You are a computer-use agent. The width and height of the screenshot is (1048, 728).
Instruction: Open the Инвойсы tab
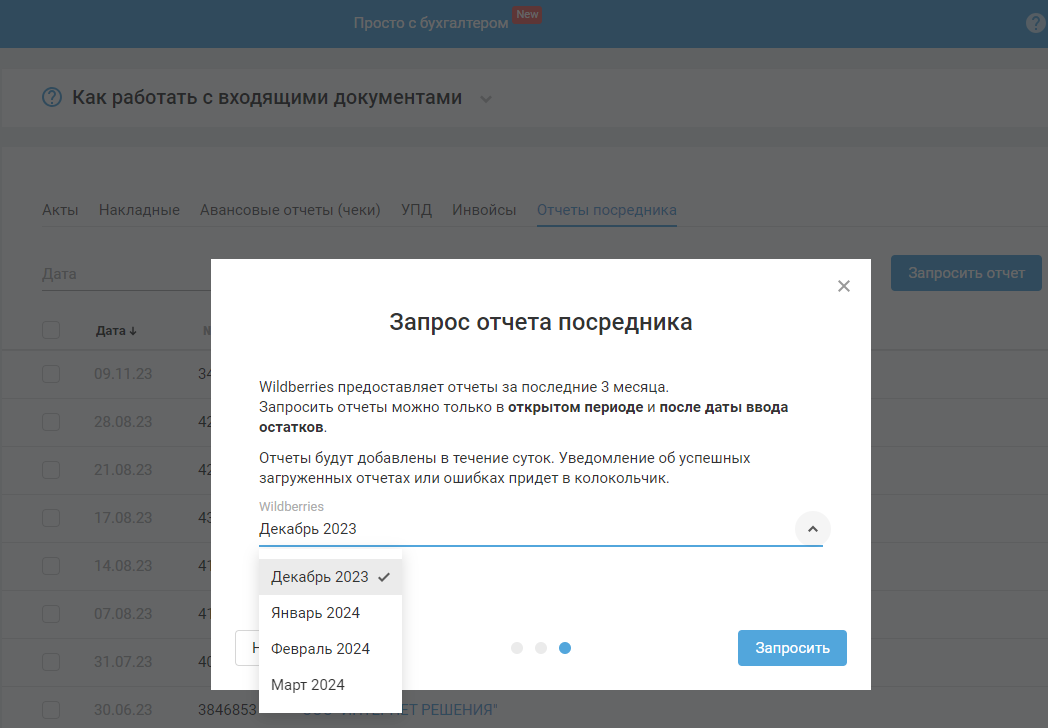(x=484, y=210)
